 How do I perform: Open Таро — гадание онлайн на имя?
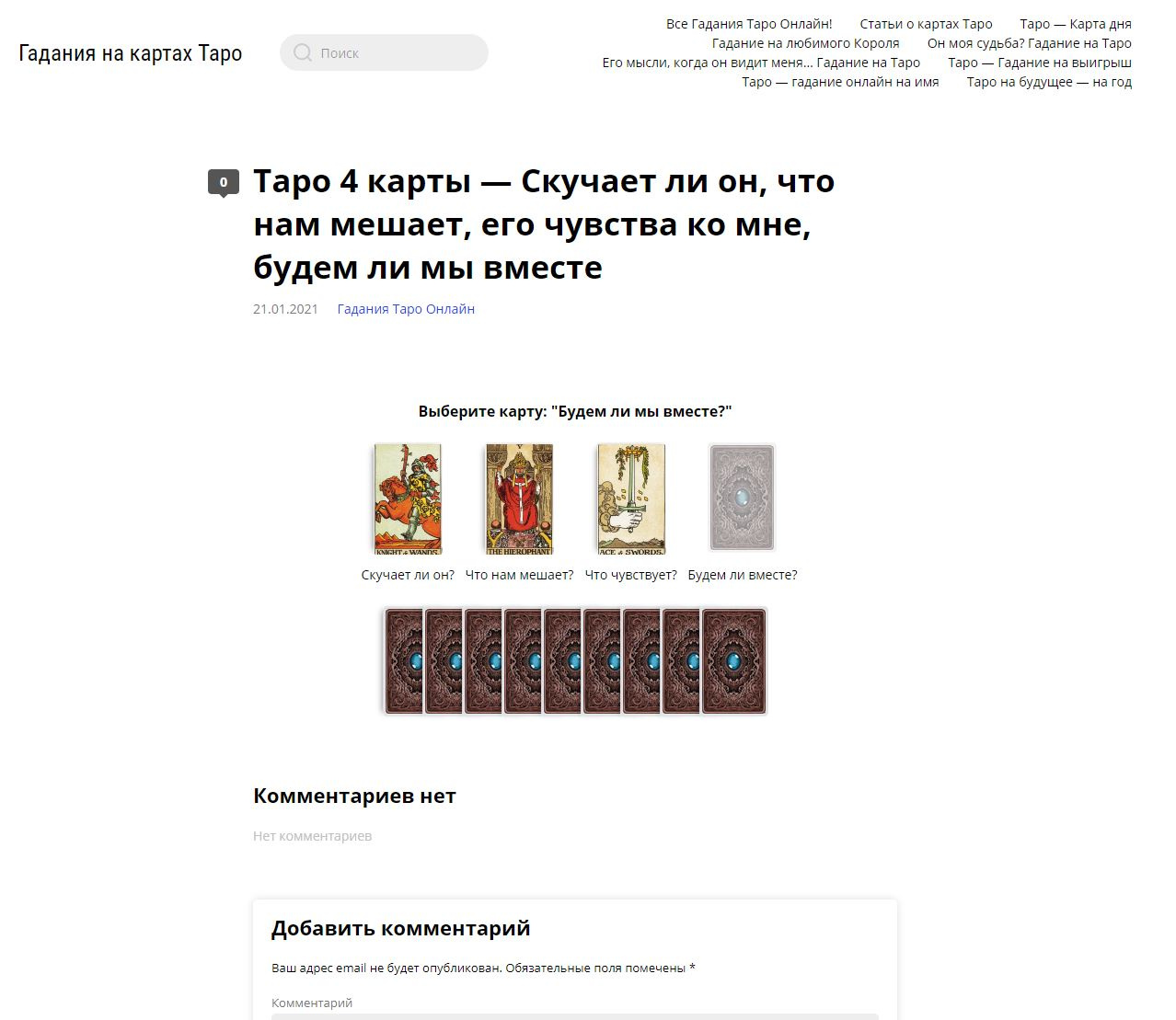(x=840, y=82)
